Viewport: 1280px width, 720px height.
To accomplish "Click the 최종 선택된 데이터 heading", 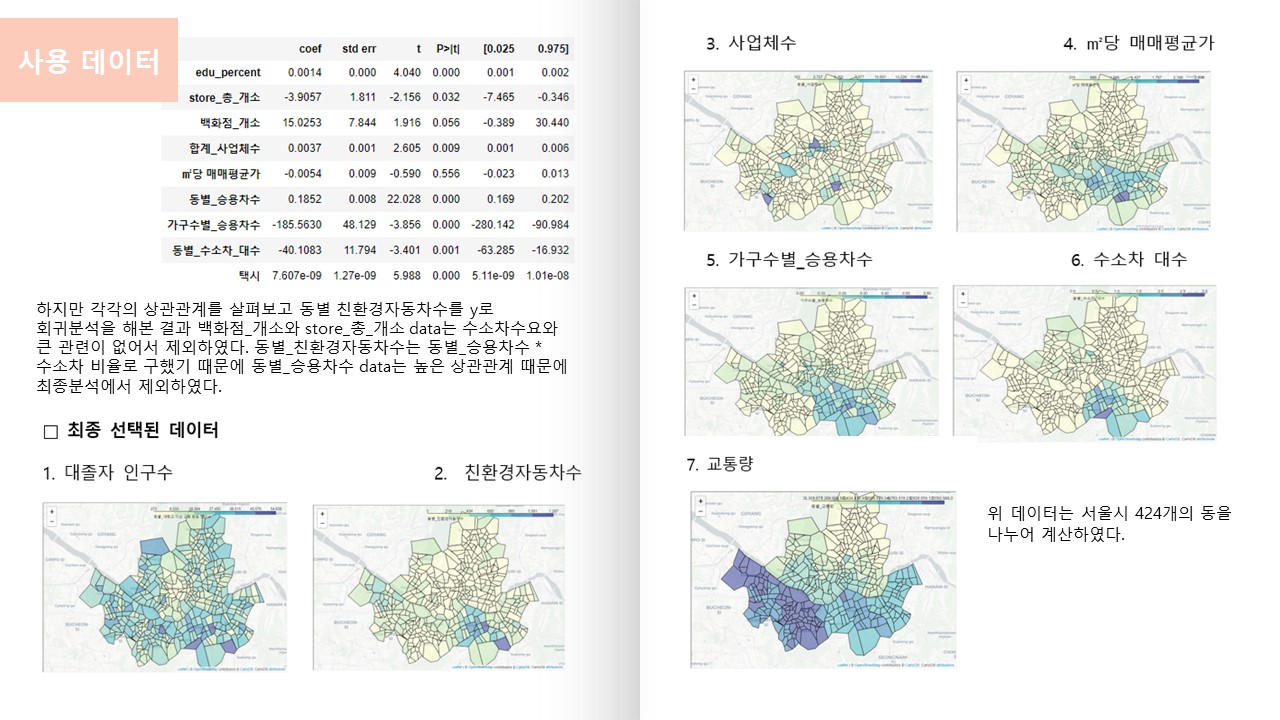I will 142,431.
